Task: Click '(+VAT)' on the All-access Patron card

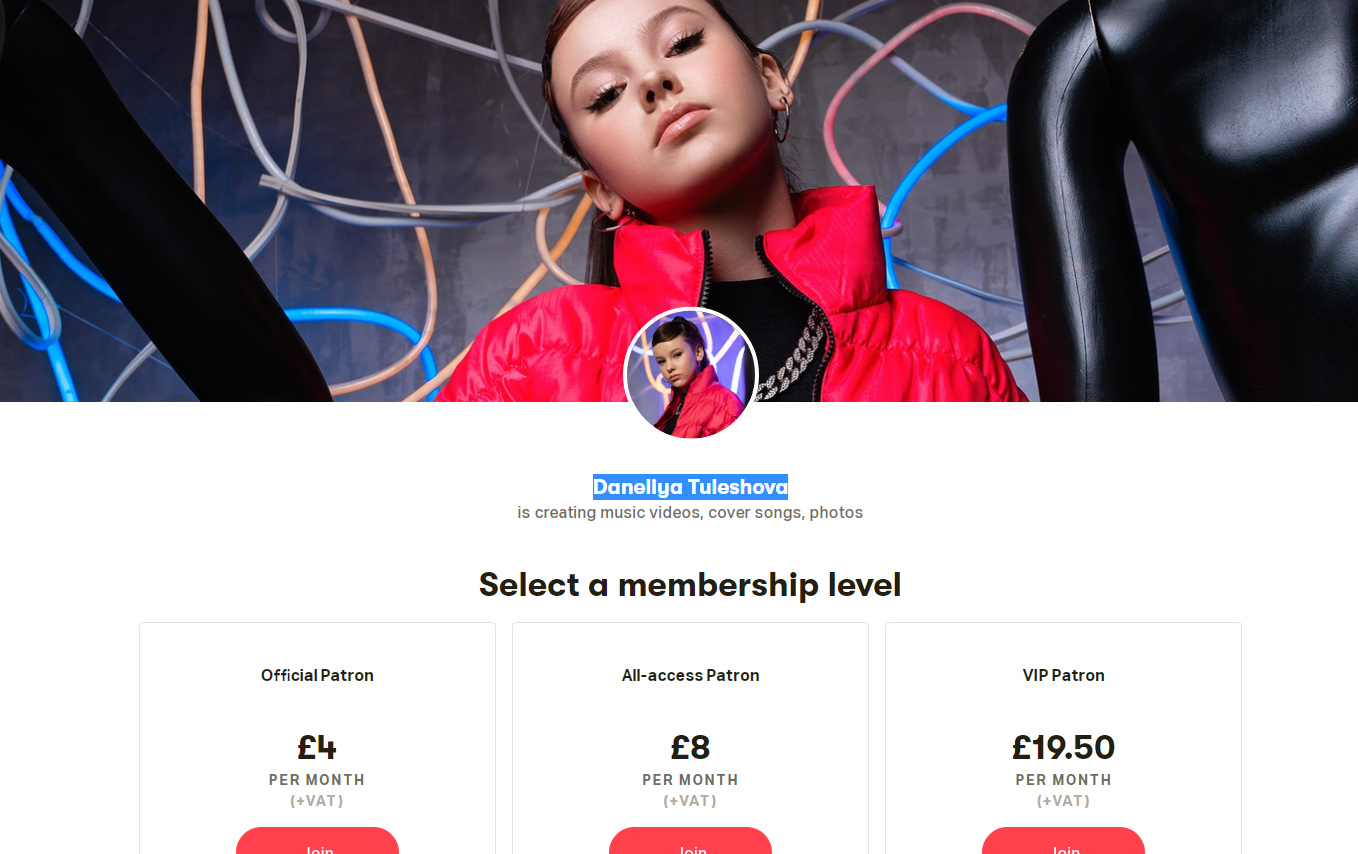Action: [x=690, y=801]
